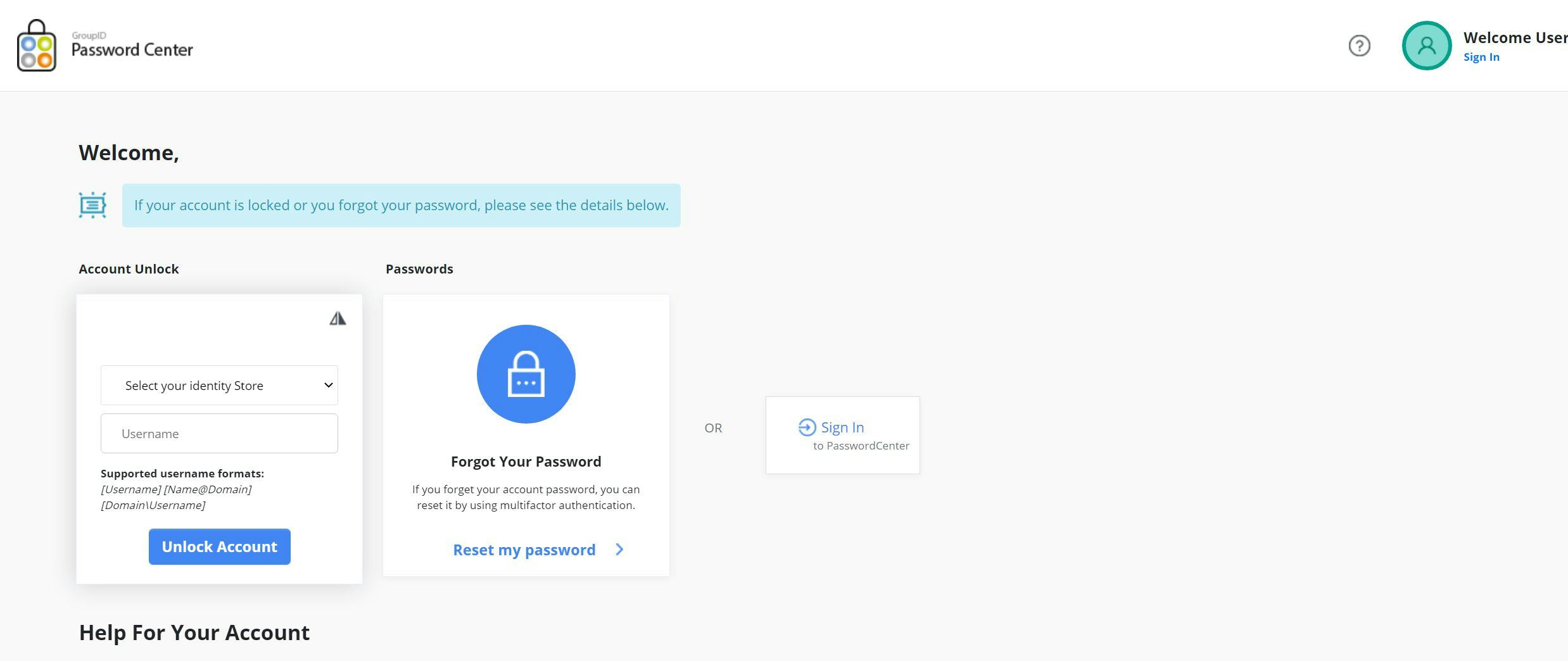Click the dropdown arrow on the identity store selector
1568x661 pixels.
(x=329, y=385)
